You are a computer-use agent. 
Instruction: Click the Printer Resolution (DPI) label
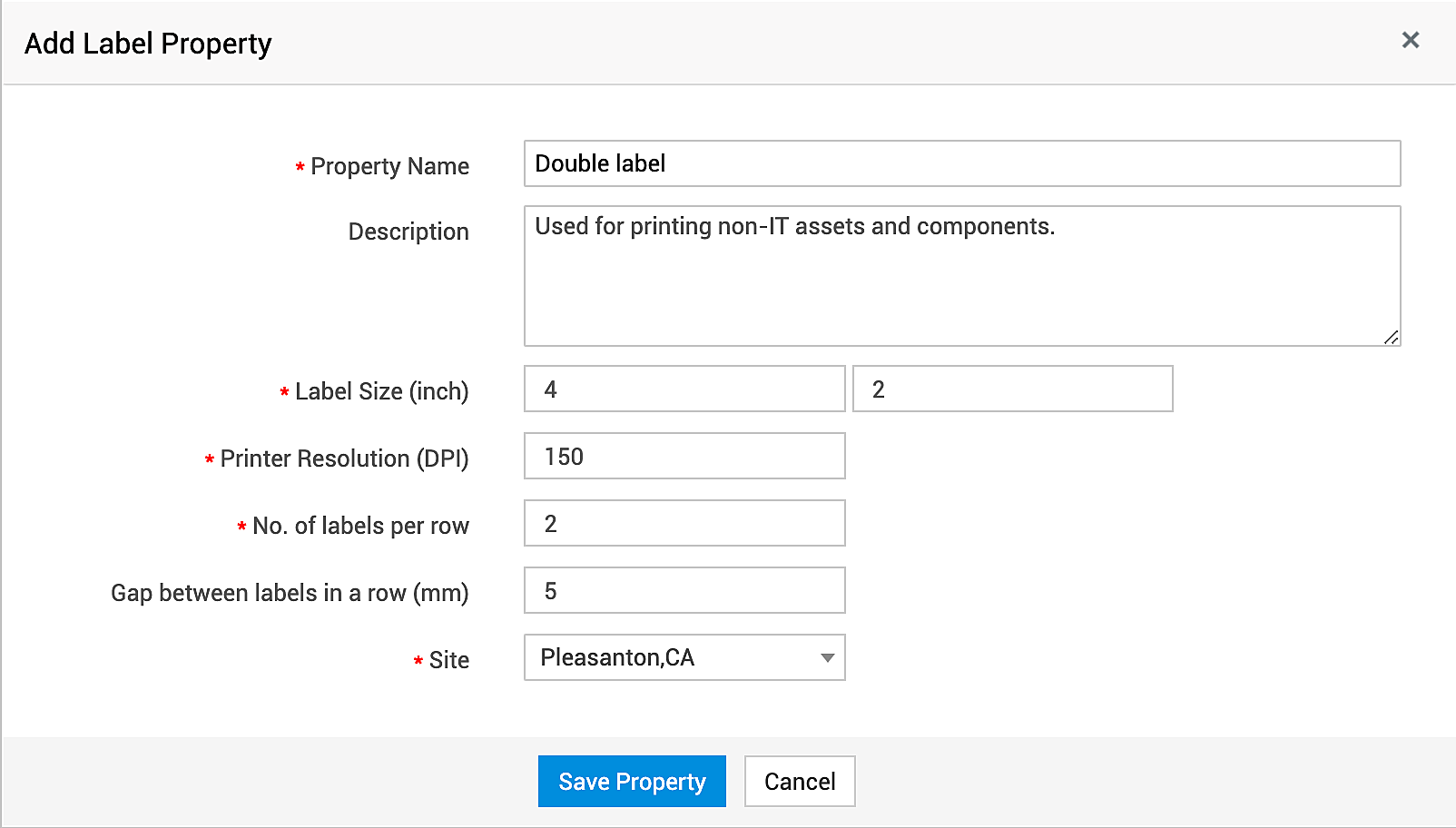pyautogui.click(x=344, y=459)
